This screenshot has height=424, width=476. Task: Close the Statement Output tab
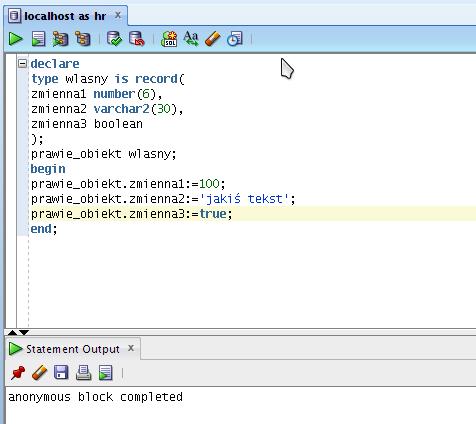tap(131, 348)
